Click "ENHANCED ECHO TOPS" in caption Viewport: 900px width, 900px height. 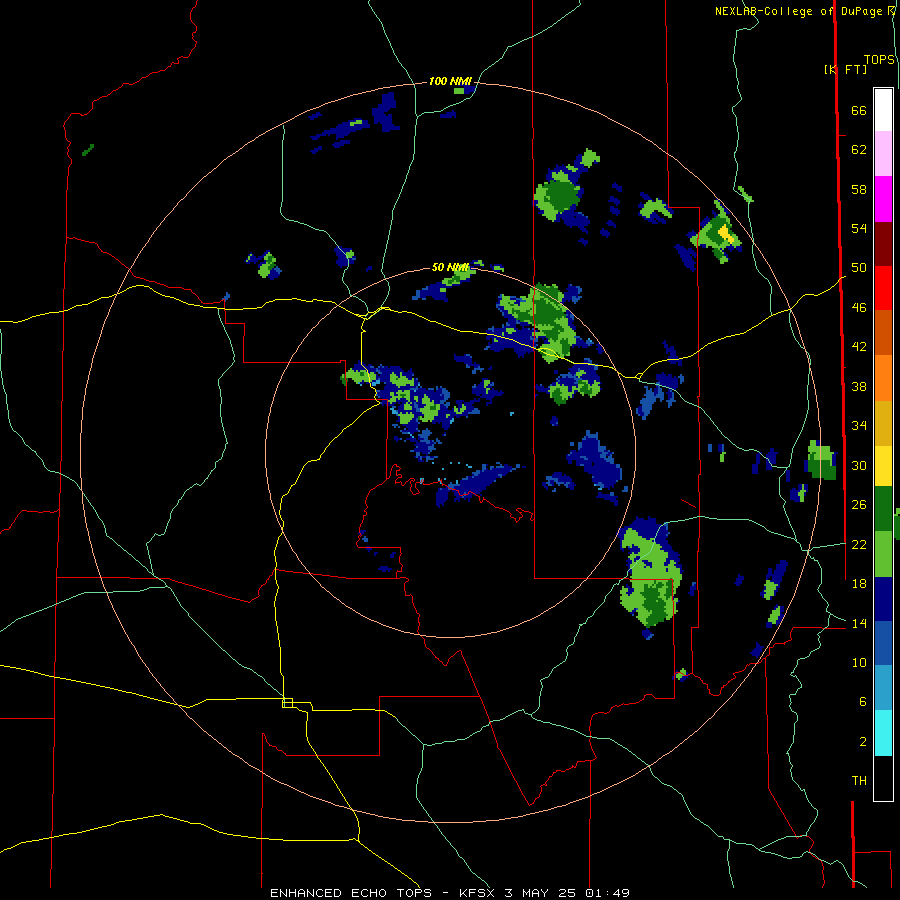351,893
